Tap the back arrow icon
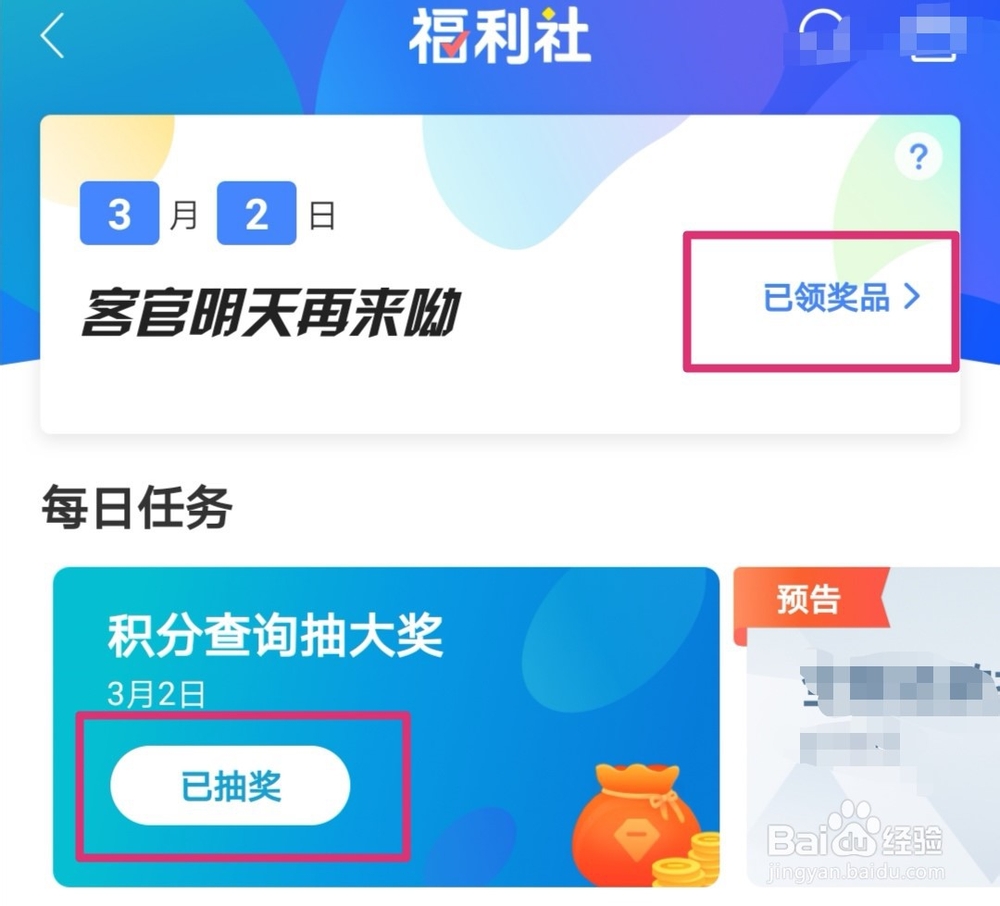Screen dimensions: 1000x906 pos(52,36)
